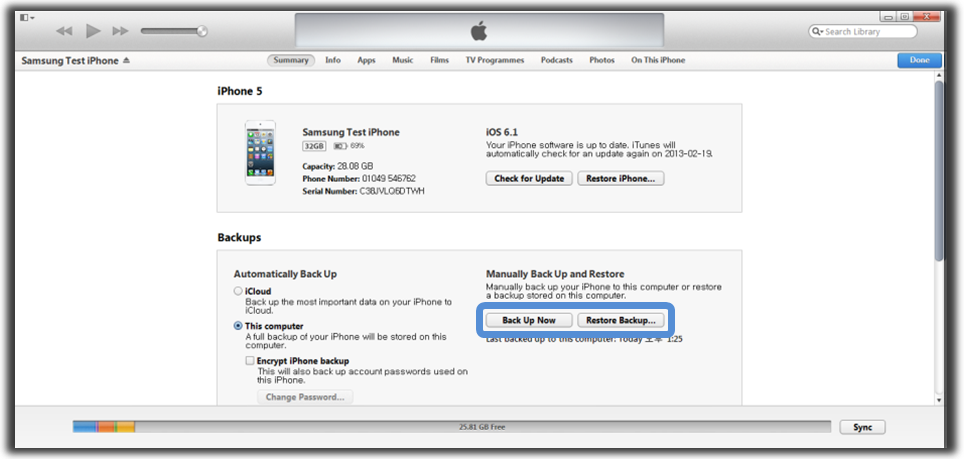This screenshot has width=964, height=459.
Task: Click the blue audio segment of capacity bar
Action: [85, 426]
